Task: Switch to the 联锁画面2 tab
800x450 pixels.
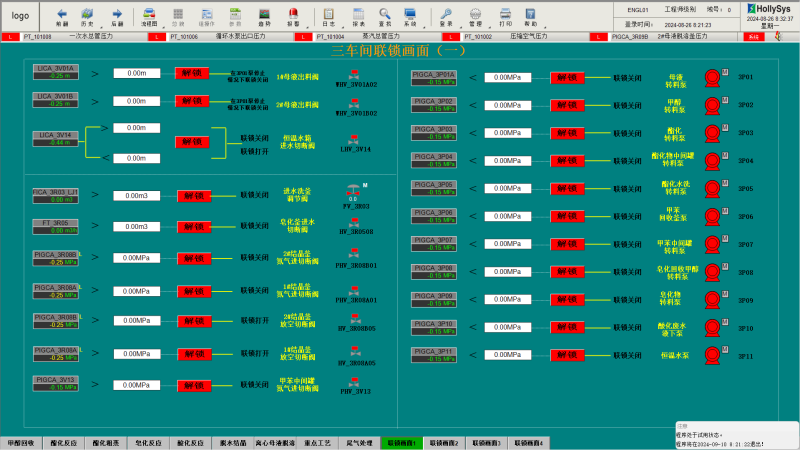Action: click(444, 443)
